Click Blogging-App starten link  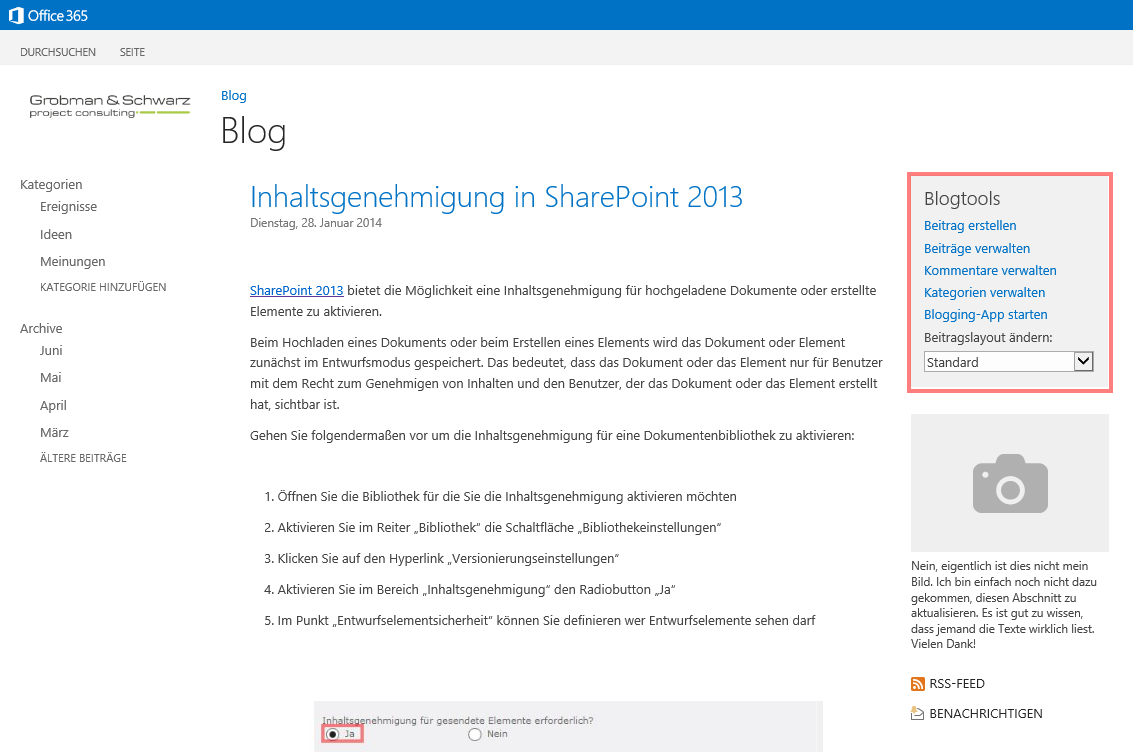986,314
